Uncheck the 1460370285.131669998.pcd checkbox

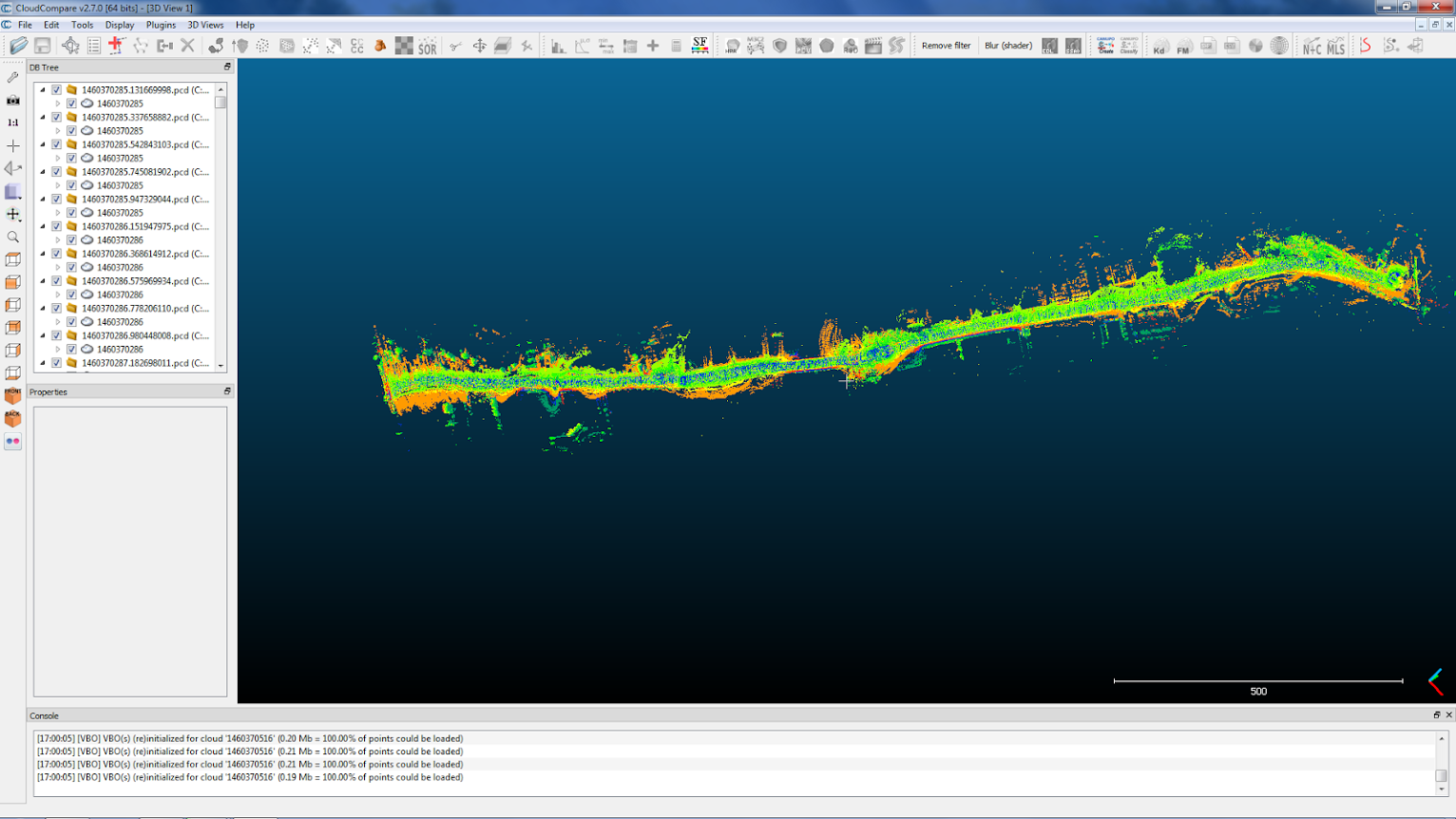coord(56,90)
